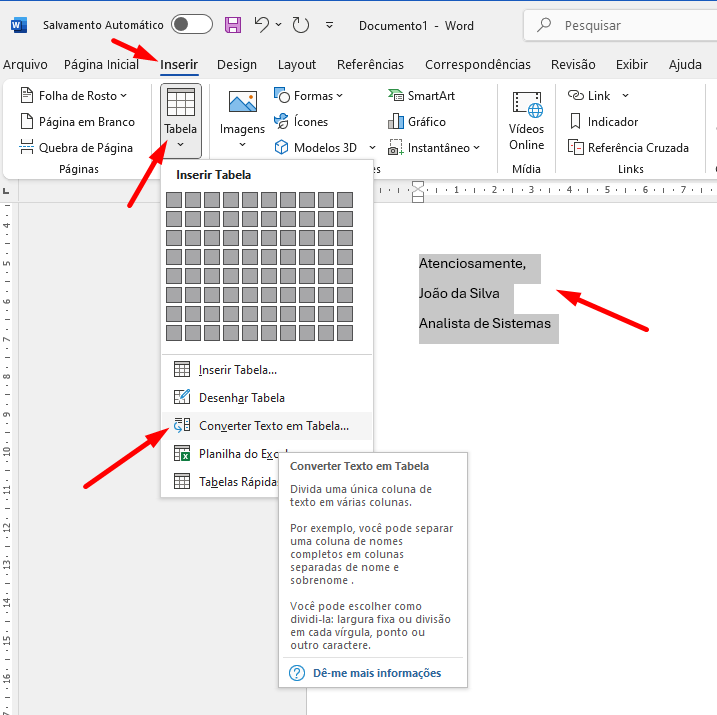Open Customize Quick Access Toolbar dropdown

coord(329,25)
